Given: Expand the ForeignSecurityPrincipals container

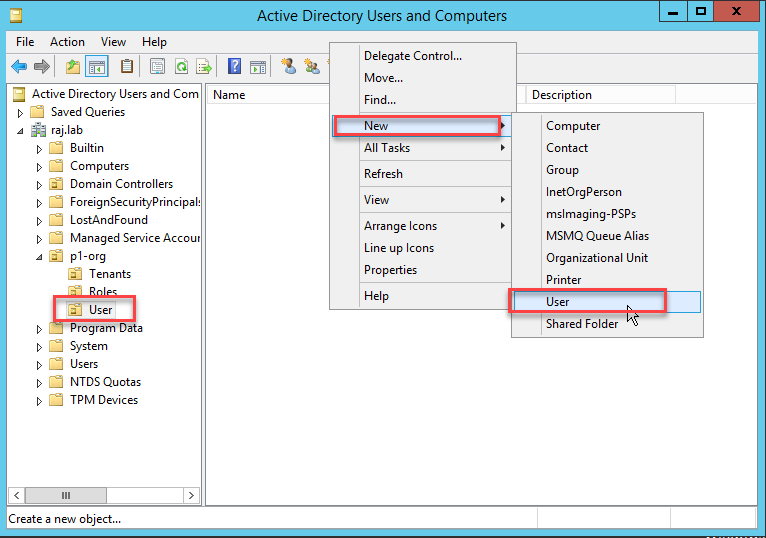Looking at the screenshot, I should [x=39, y=203].
